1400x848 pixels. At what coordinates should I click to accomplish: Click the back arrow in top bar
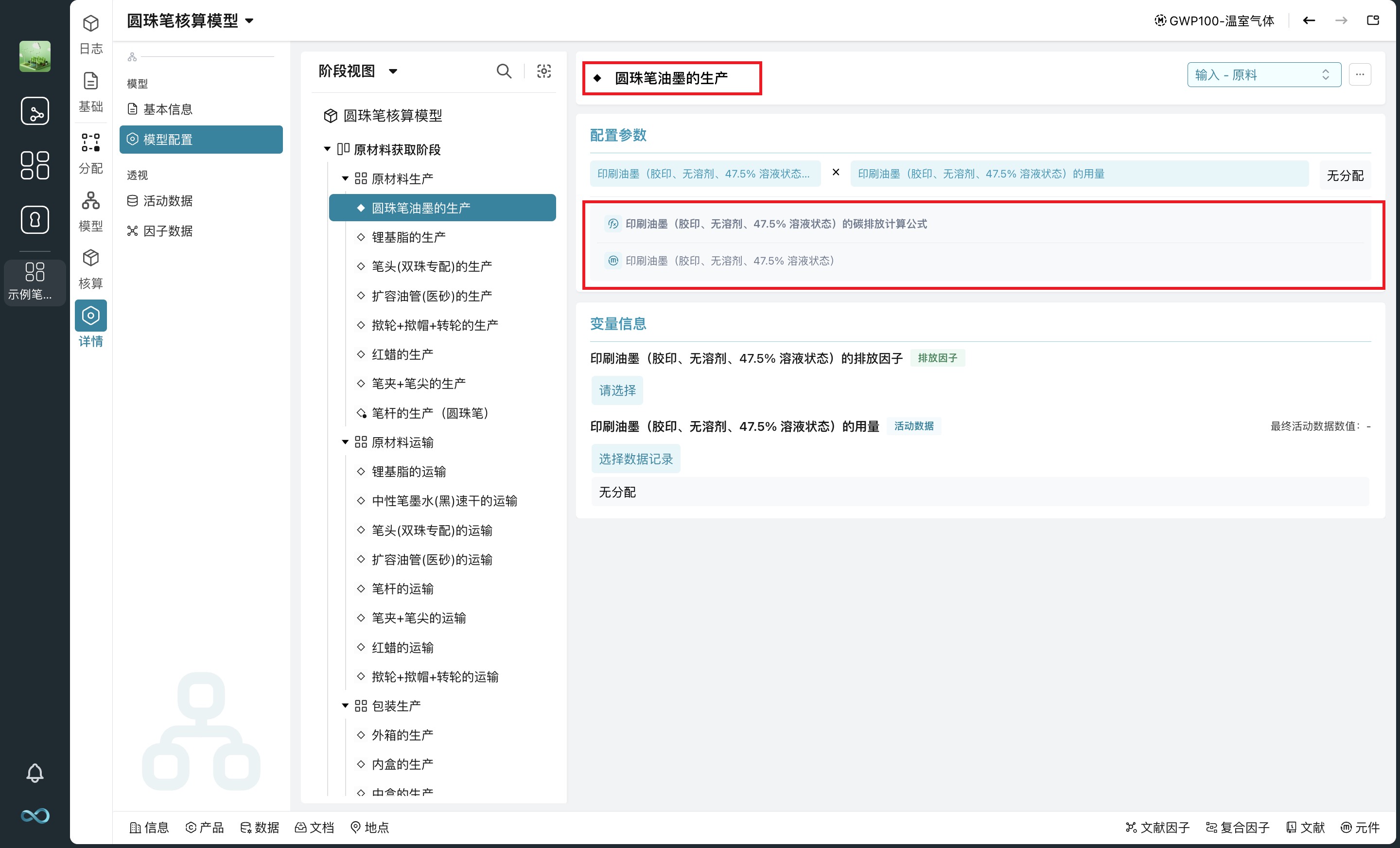pos(1309,20)
